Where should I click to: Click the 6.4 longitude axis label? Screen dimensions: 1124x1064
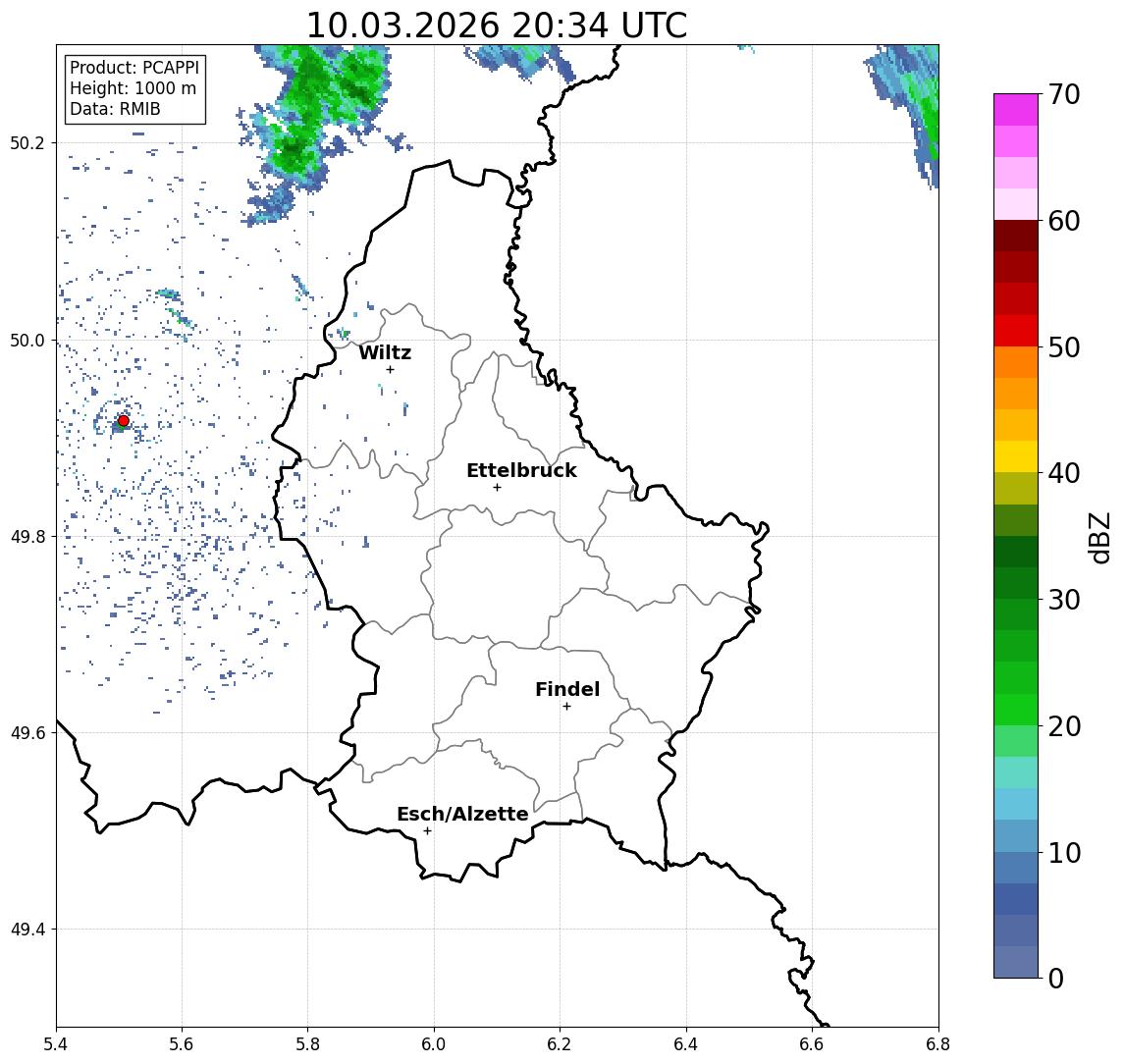[x=686, y=1044]
